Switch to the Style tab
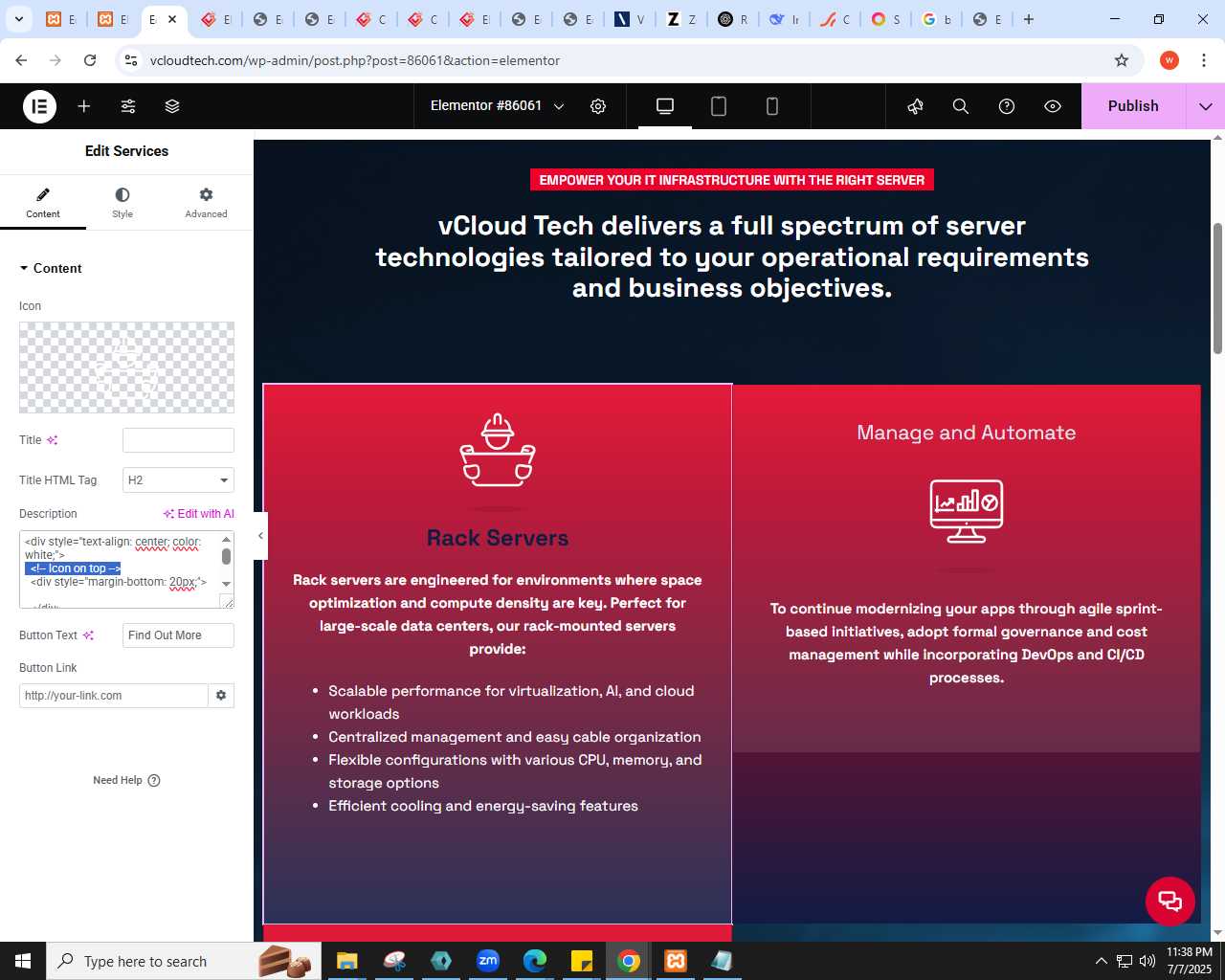Image resolution: width=1225 pixels, height=980 pixels. (x=122, y=203)
